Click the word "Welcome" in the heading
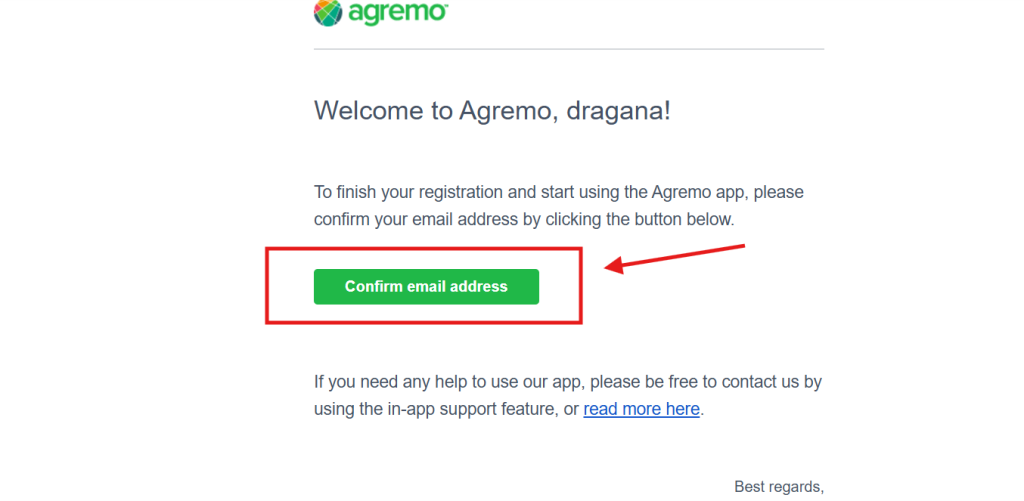The image size is (1024, 501). (x=370, y=110)
